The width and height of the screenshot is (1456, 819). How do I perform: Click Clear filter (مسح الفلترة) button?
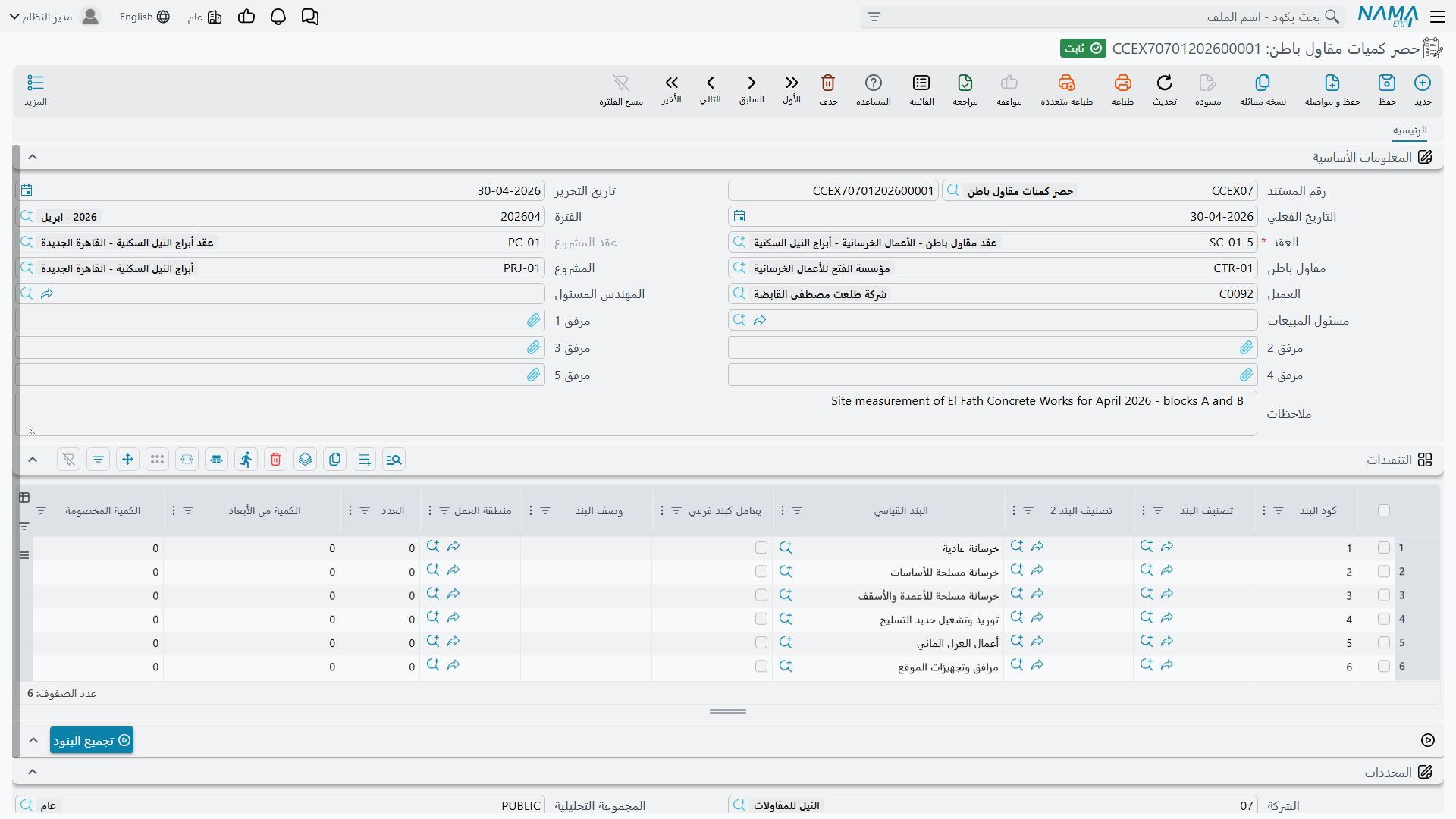tap(621, 89)
